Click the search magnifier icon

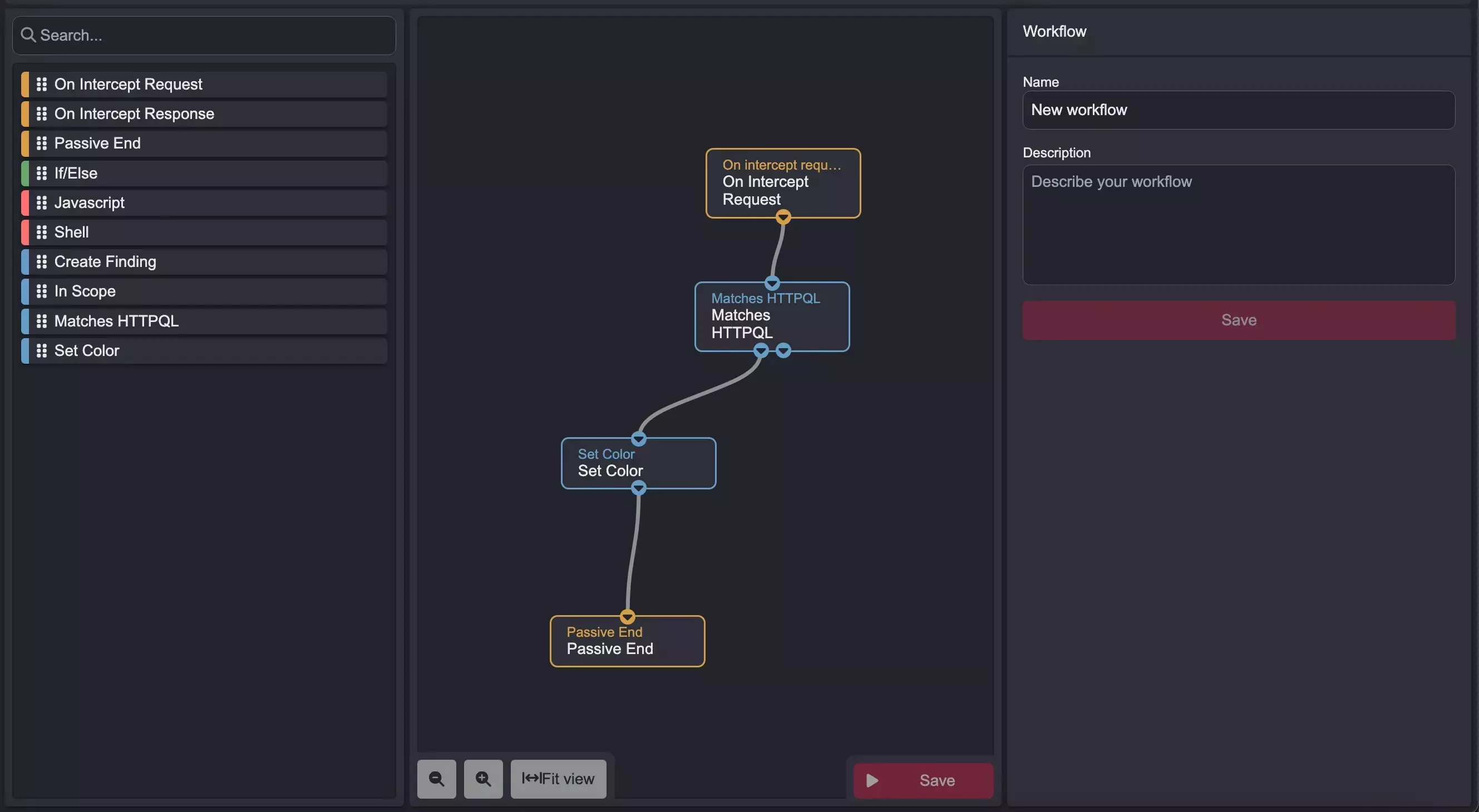28,35
